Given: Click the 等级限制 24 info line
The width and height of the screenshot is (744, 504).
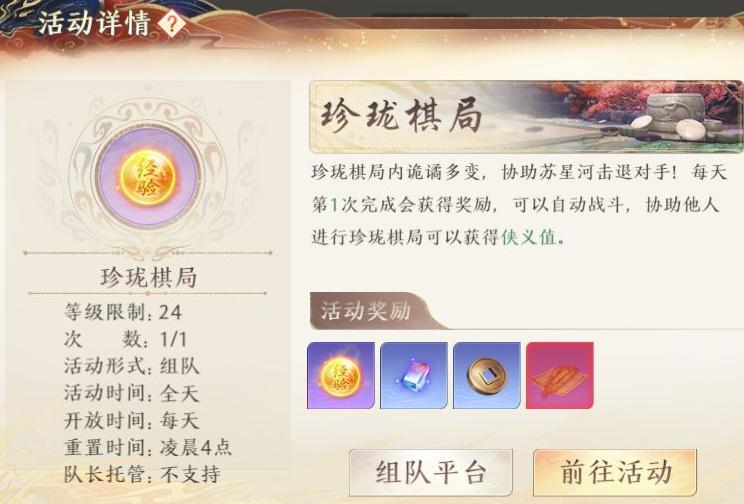Looking at the screenshot, I should pyautogui.click(x=123, y=312).
